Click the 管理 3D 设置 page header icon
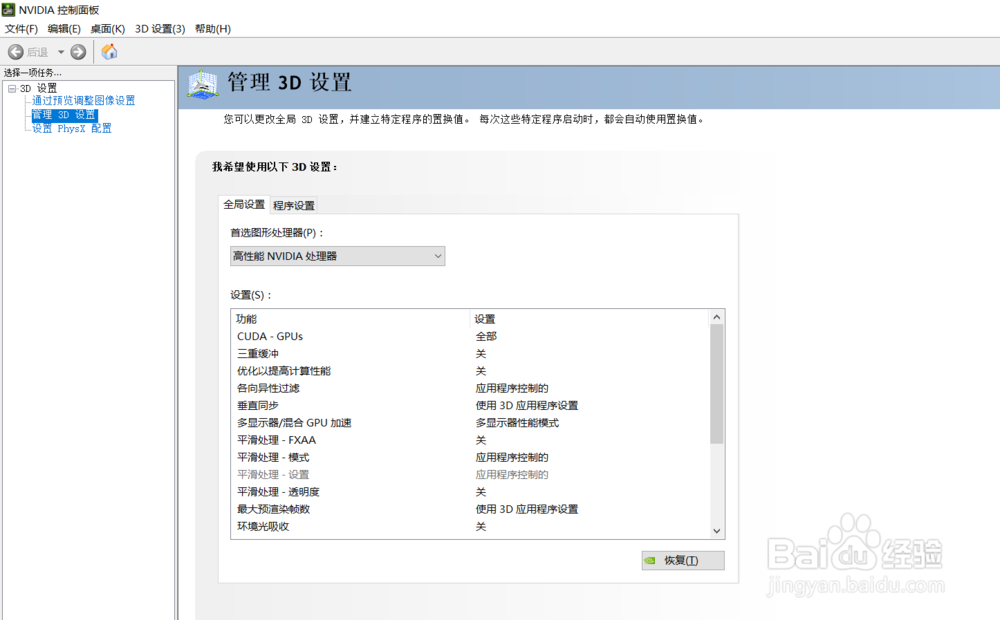 [x=204, y=86]
